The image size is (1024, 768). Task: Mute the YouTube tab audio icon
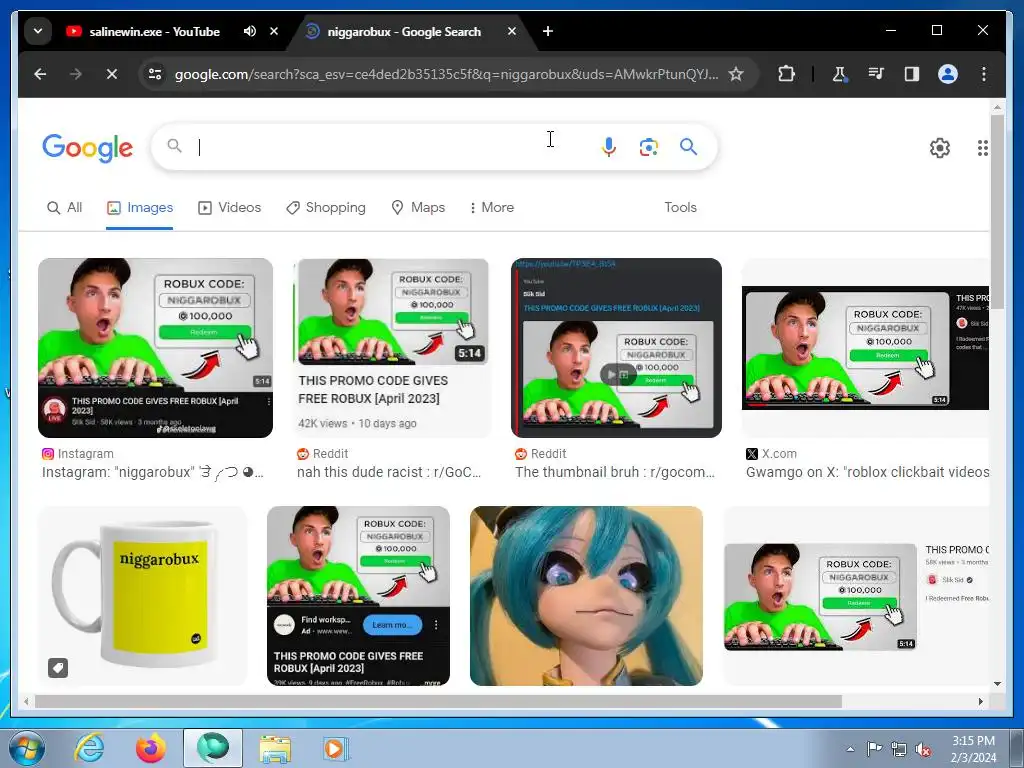coord(249,31)
